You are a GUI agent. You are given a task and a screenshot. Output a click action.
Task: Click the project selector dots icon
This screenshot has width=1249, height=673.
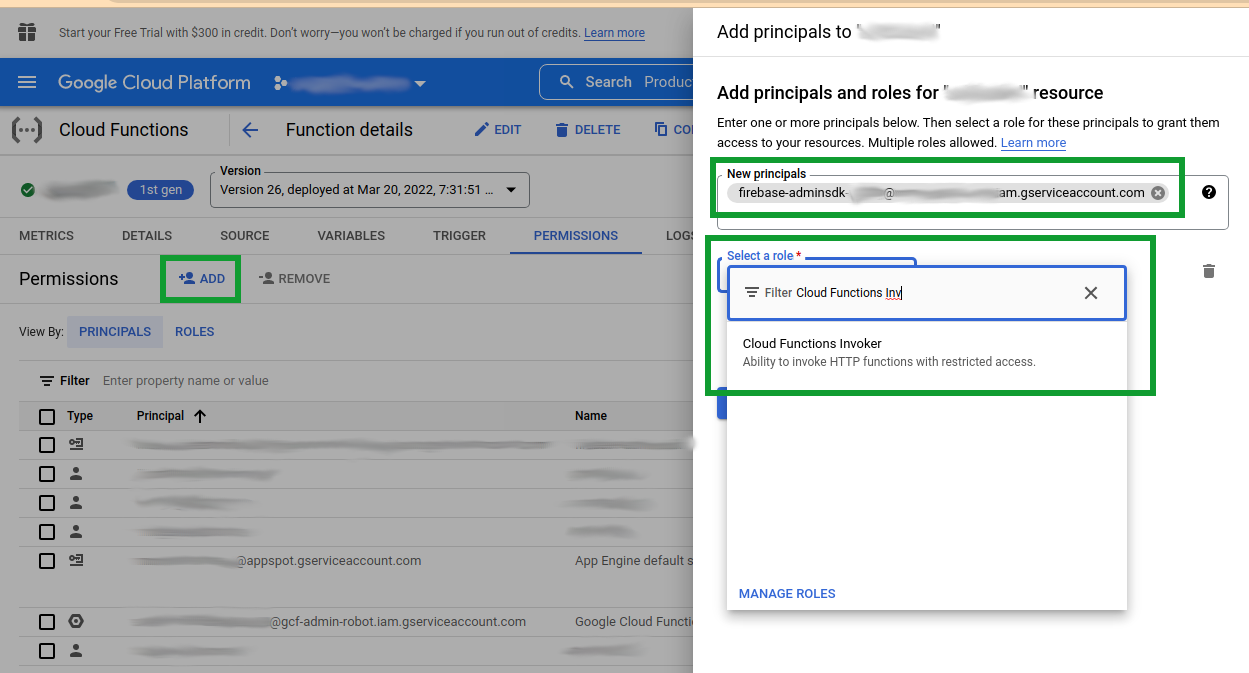coord(280,83)
